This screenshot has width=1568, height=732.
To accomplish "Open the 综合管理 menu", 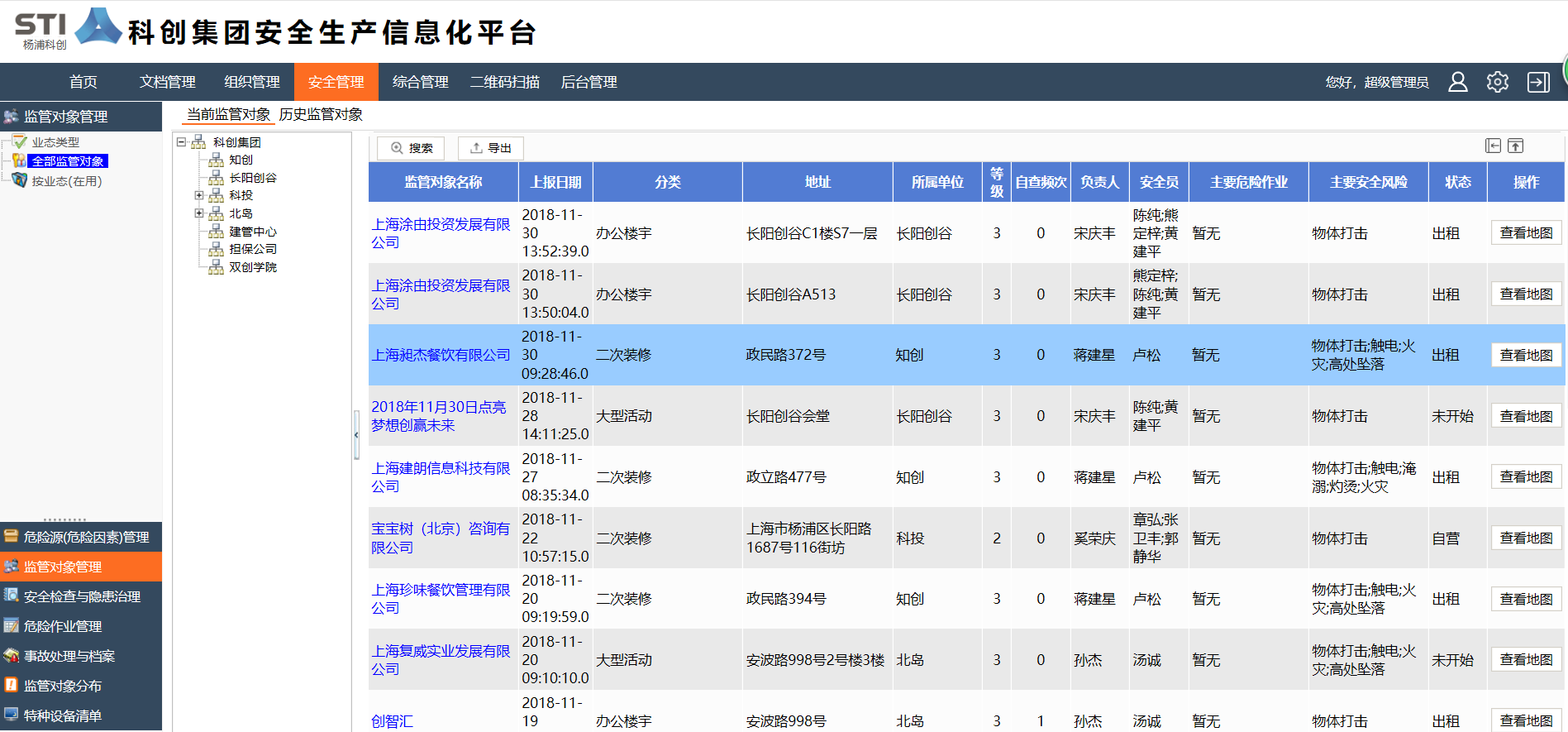I will (x=420, y=82).
